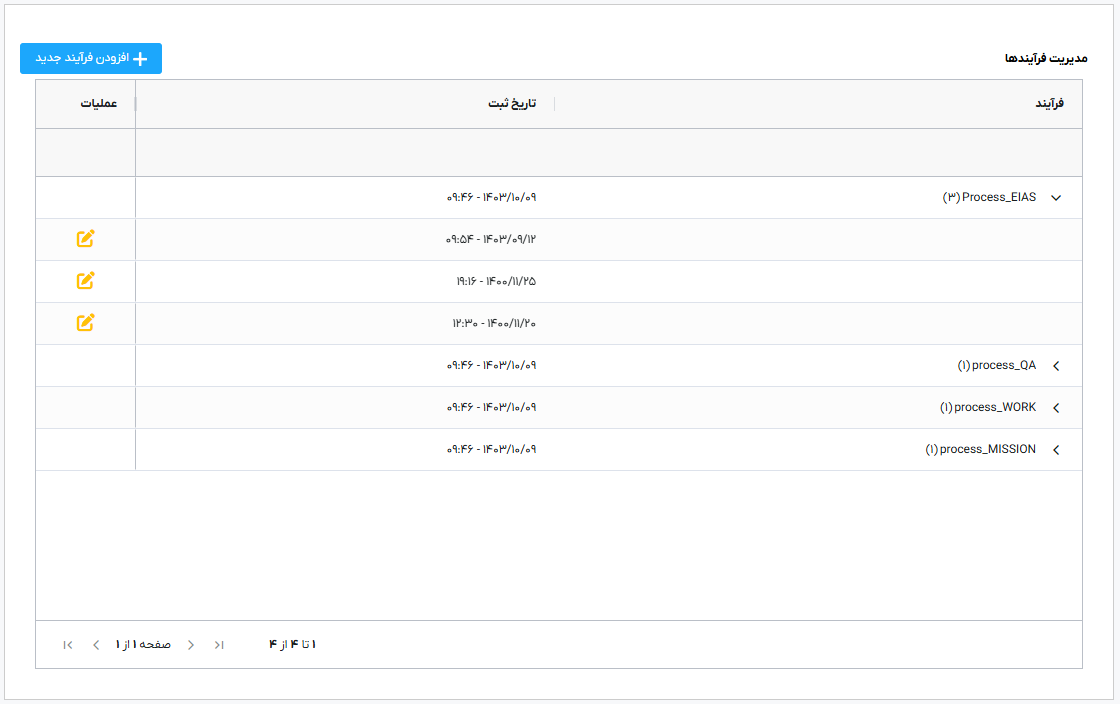The image size is (1120, 704).
Task: Select the process_WORK row label
Action: tap(988, 408)
